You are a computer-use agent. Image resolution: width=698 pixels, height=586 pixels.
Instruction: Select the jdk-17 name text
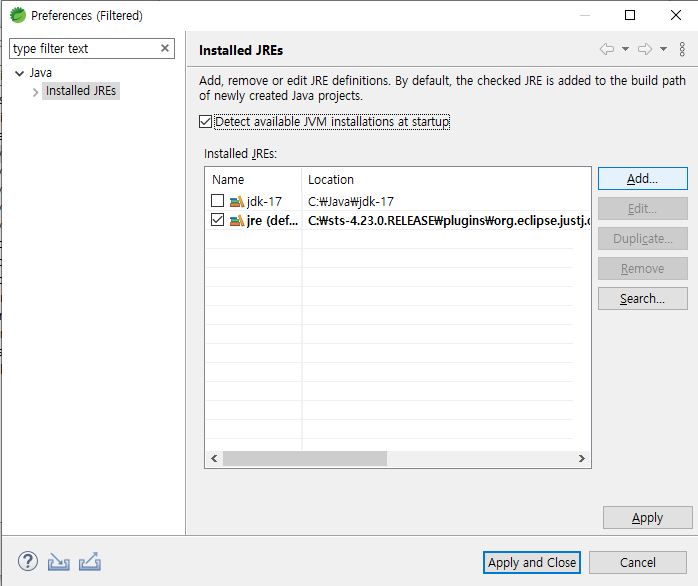264,202
